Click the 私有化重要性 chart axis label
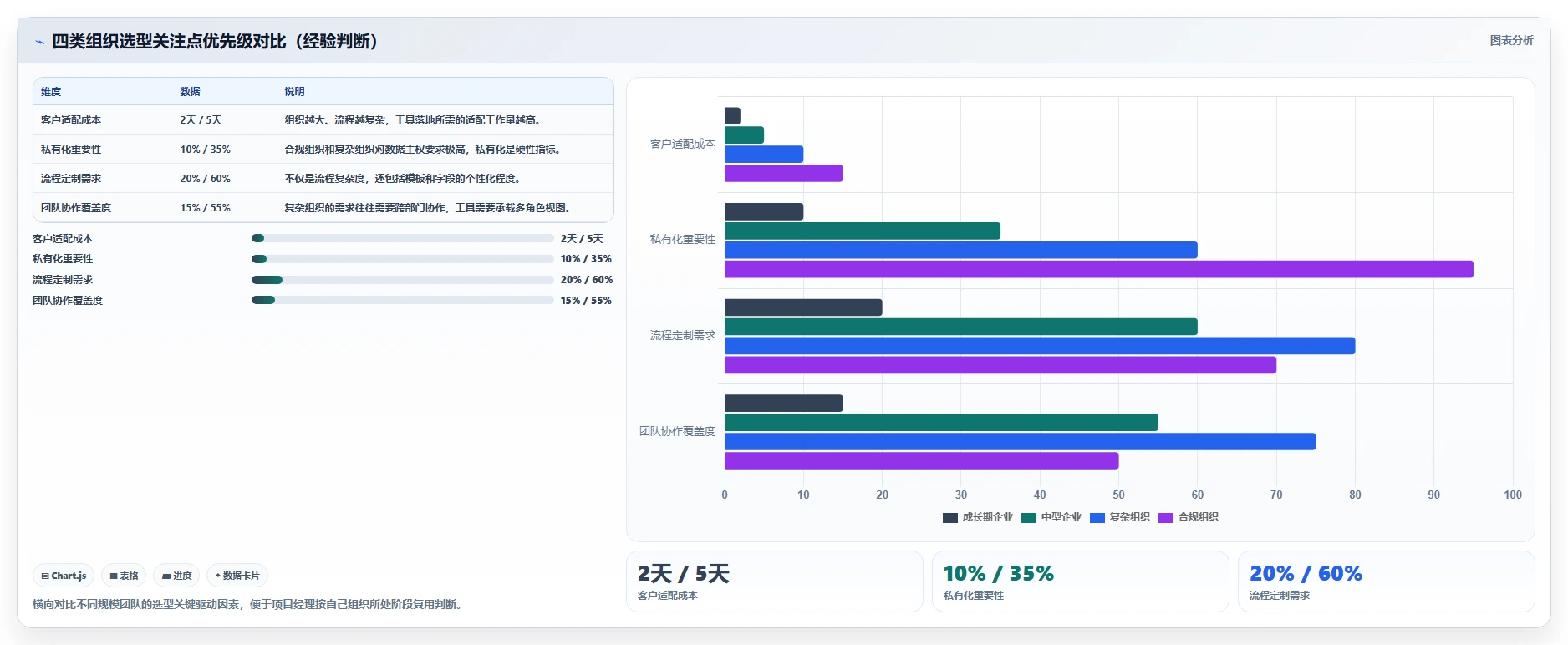Screen dimensions: 1568x645 pos(683,239)
